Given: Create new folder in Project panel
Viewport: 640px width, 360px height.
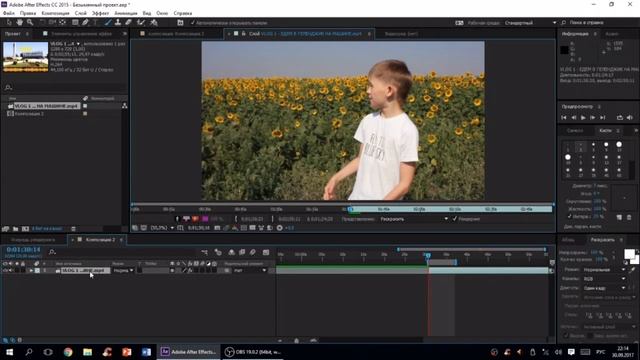Looking at the screenshot, I should coord(16,229).
